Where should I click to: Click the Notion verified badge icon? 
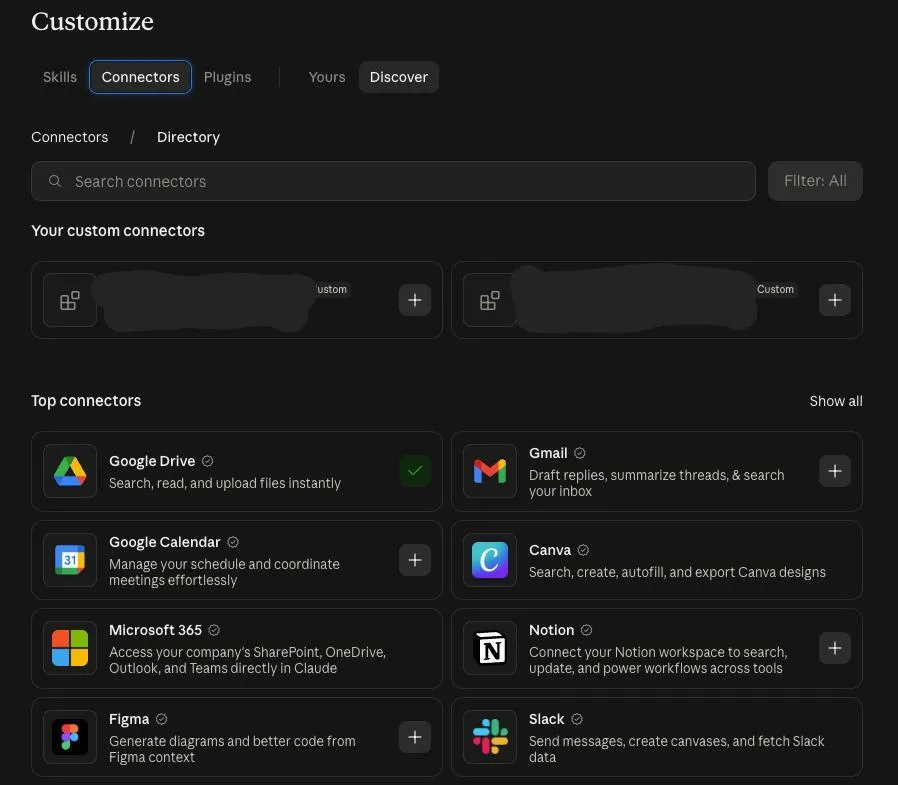[586, 630]
